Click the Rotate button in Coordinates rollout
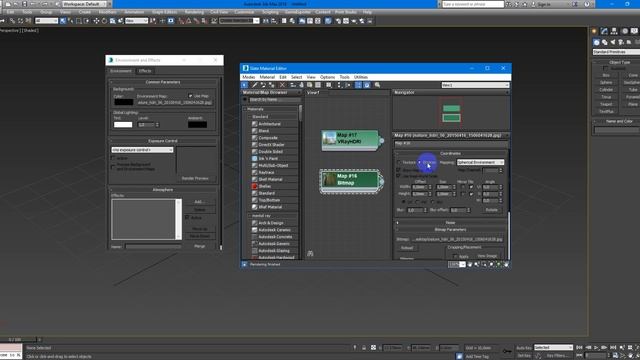The height and width of the screenshot is (360, 640). coord(491,210)
